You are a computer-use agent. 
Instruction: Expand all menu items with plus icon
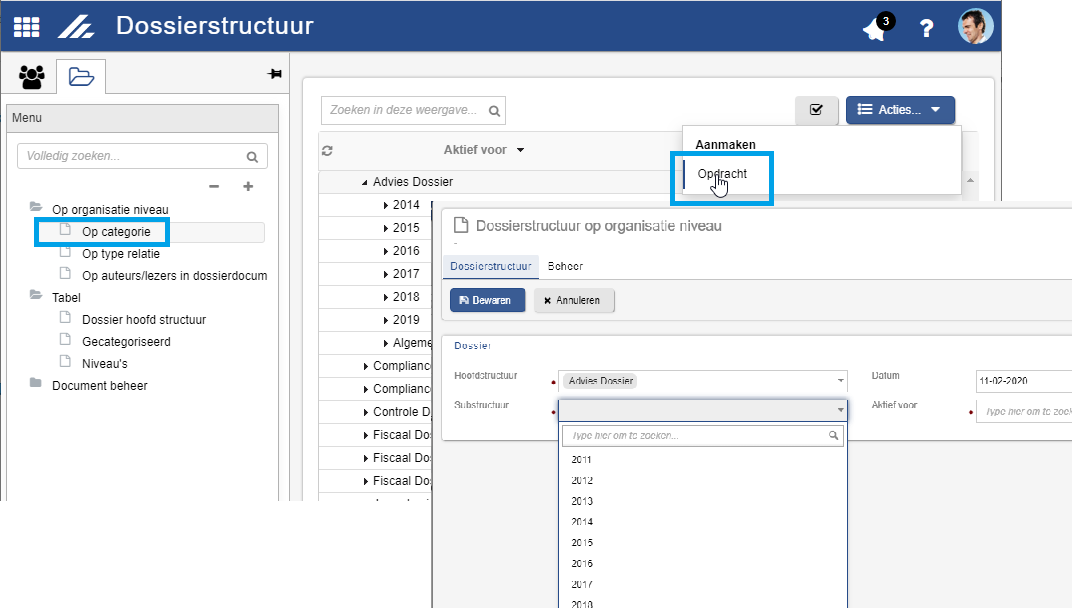[x=248, y=186]
